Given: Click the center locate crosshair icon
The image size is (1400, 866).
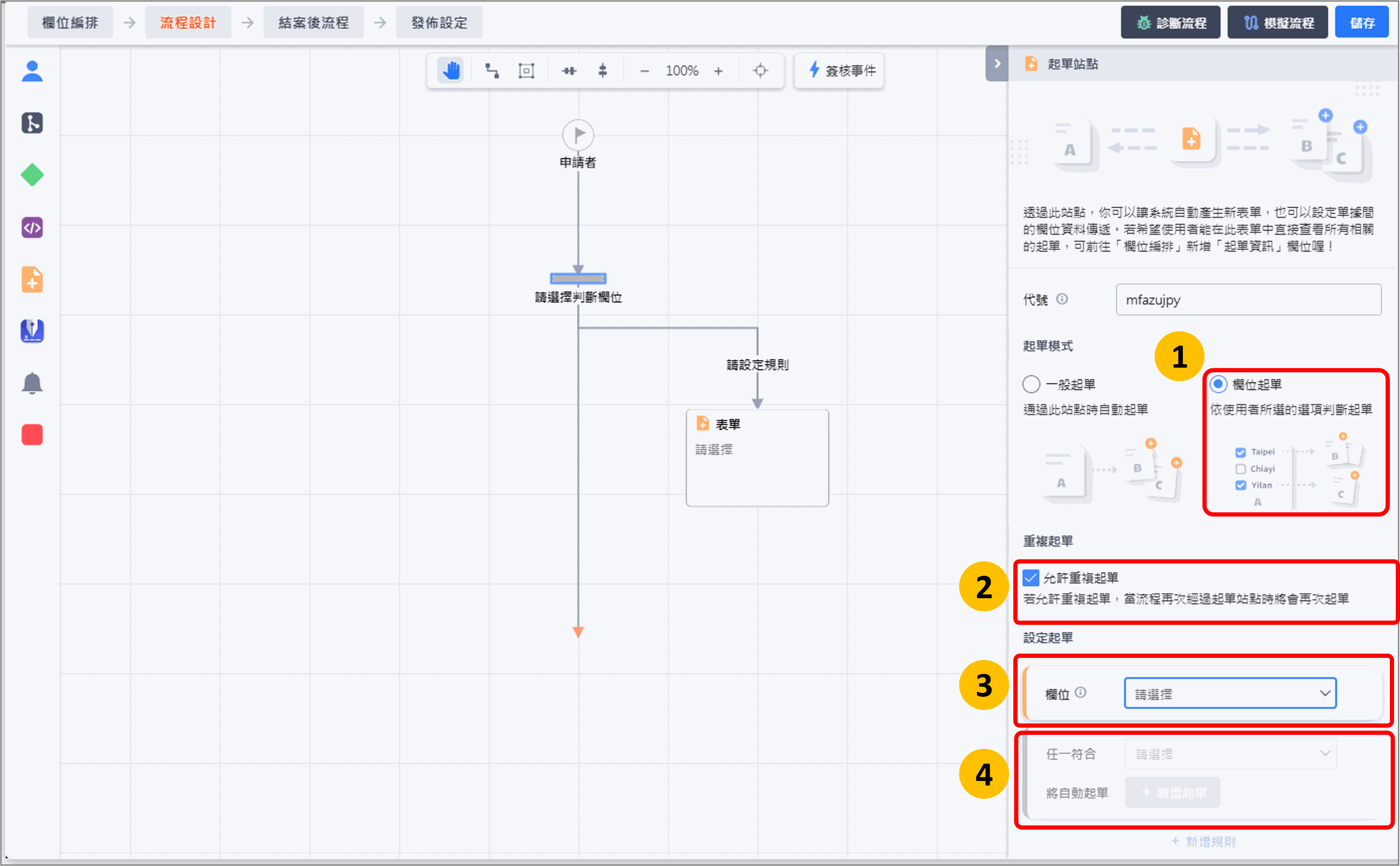Looking at the screenshot, I should coord(760,71).
